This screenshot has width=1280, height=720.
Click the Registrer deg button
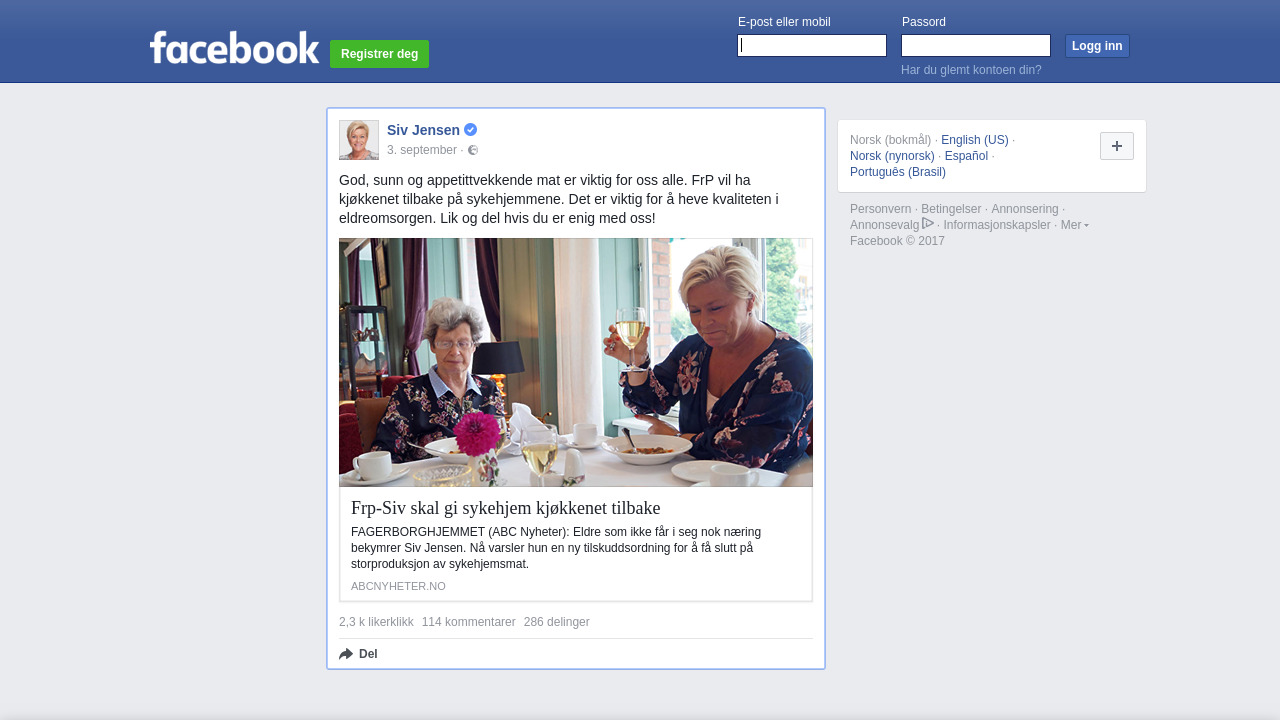[380, 54]
